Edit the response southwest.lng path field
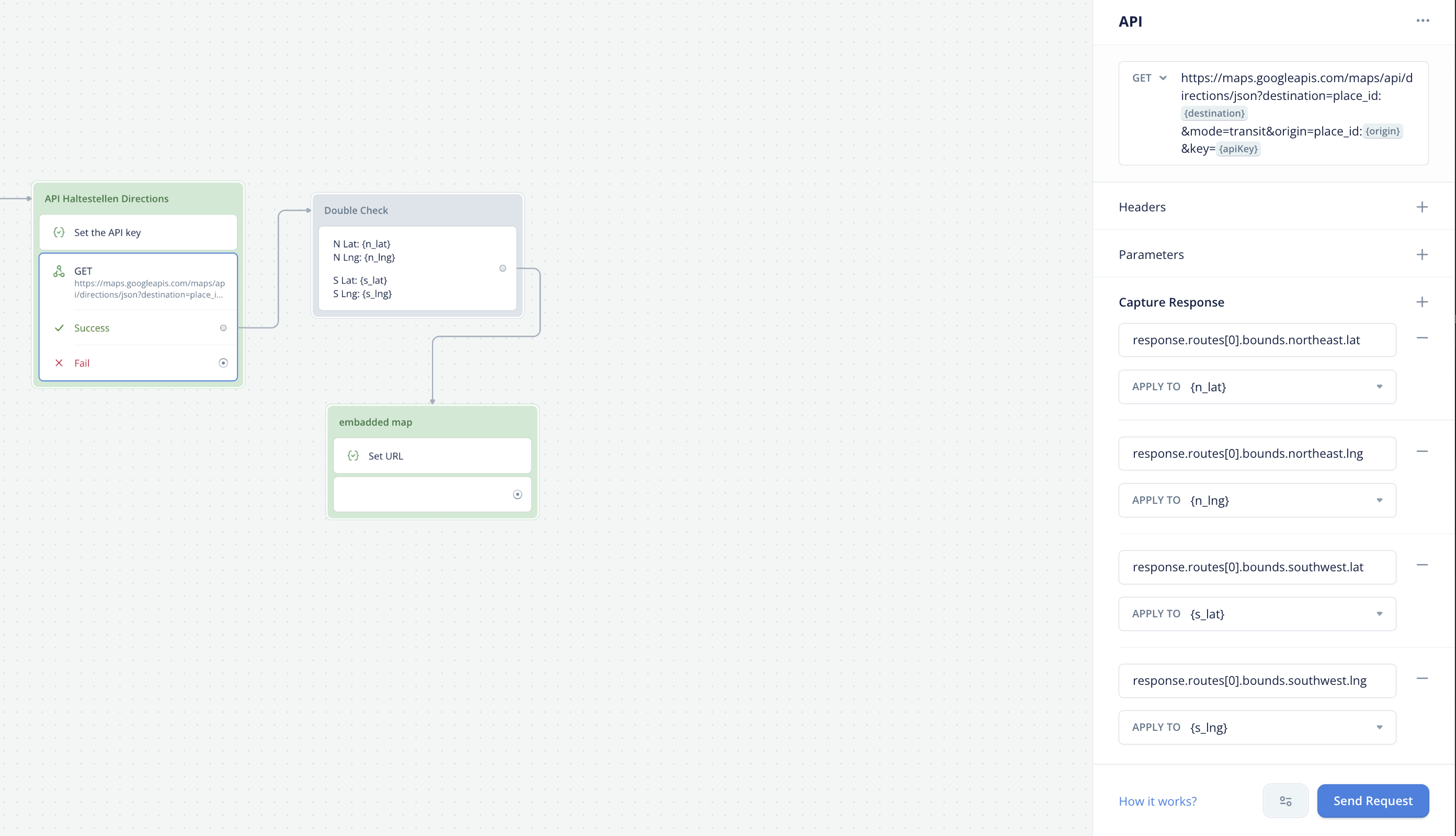 (x=1257, y=681)
